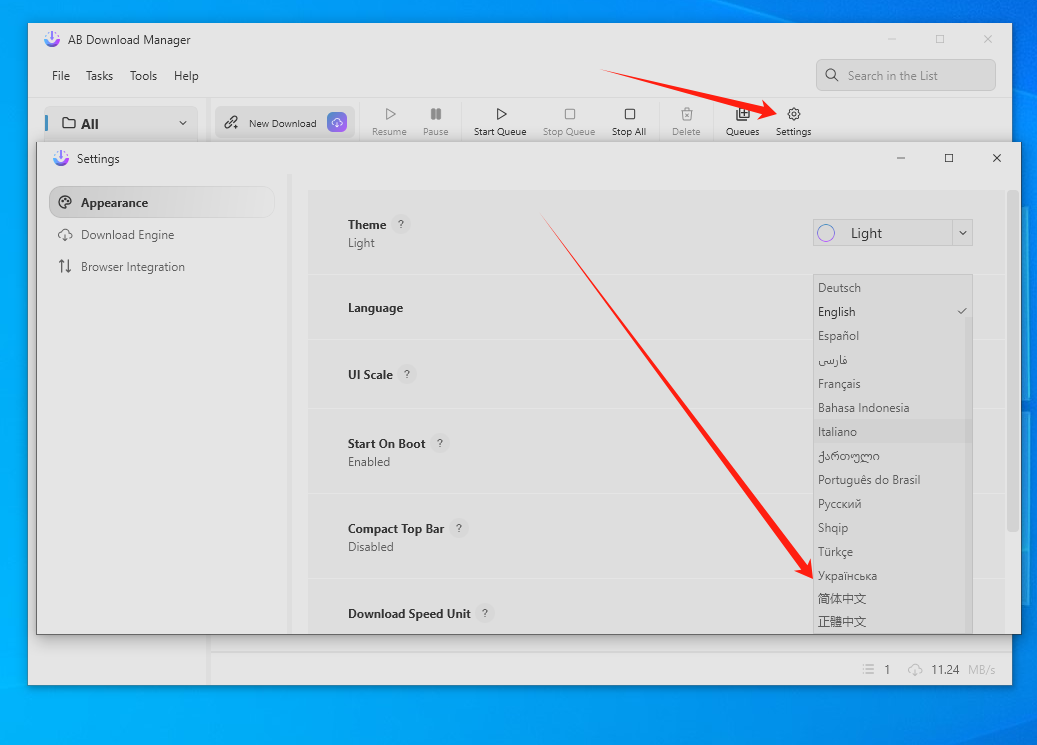This screenshot has width=1037, height=745.
Task: Click the Resume toolbar icon
Action: coord(390,114)
